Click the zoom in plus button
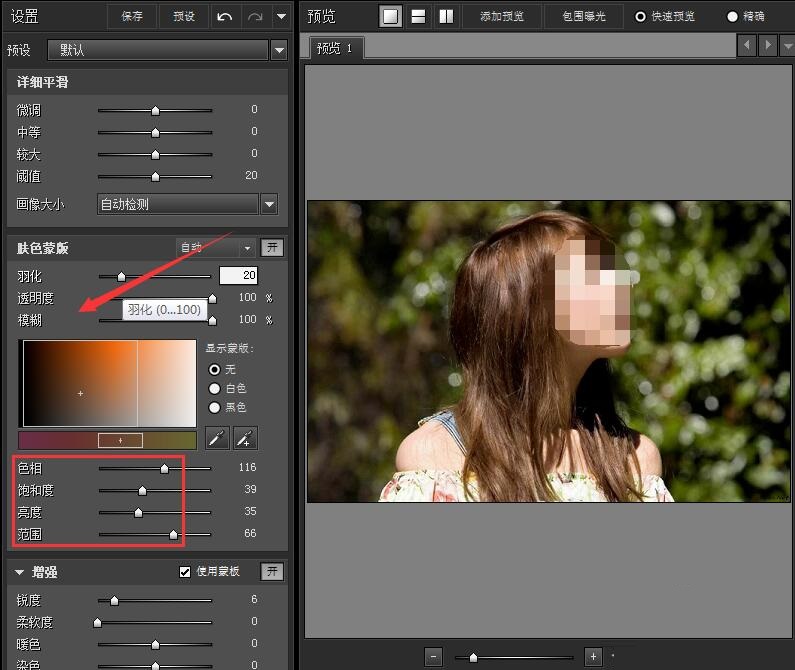Viewport: 795px width, 670px height. (593, 656)
